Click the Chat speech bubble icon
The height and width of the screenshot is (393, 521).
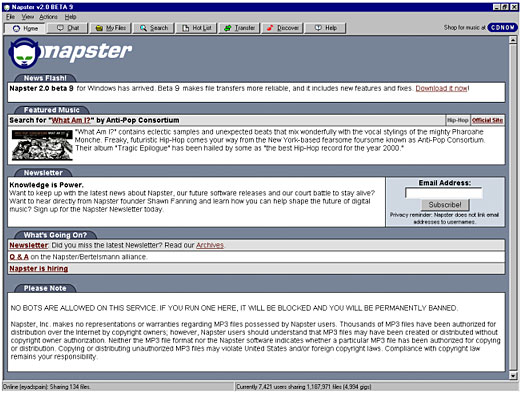[60, 28]
